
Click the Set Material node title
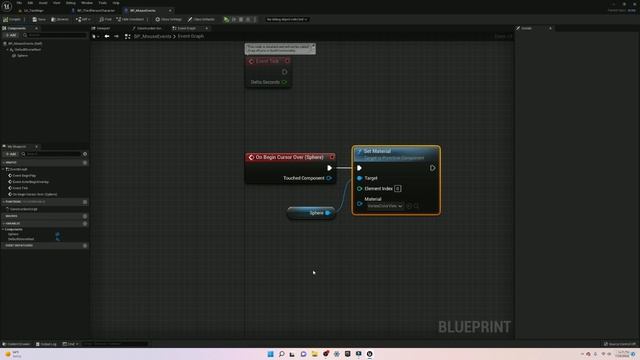click(x=377, y=151)
